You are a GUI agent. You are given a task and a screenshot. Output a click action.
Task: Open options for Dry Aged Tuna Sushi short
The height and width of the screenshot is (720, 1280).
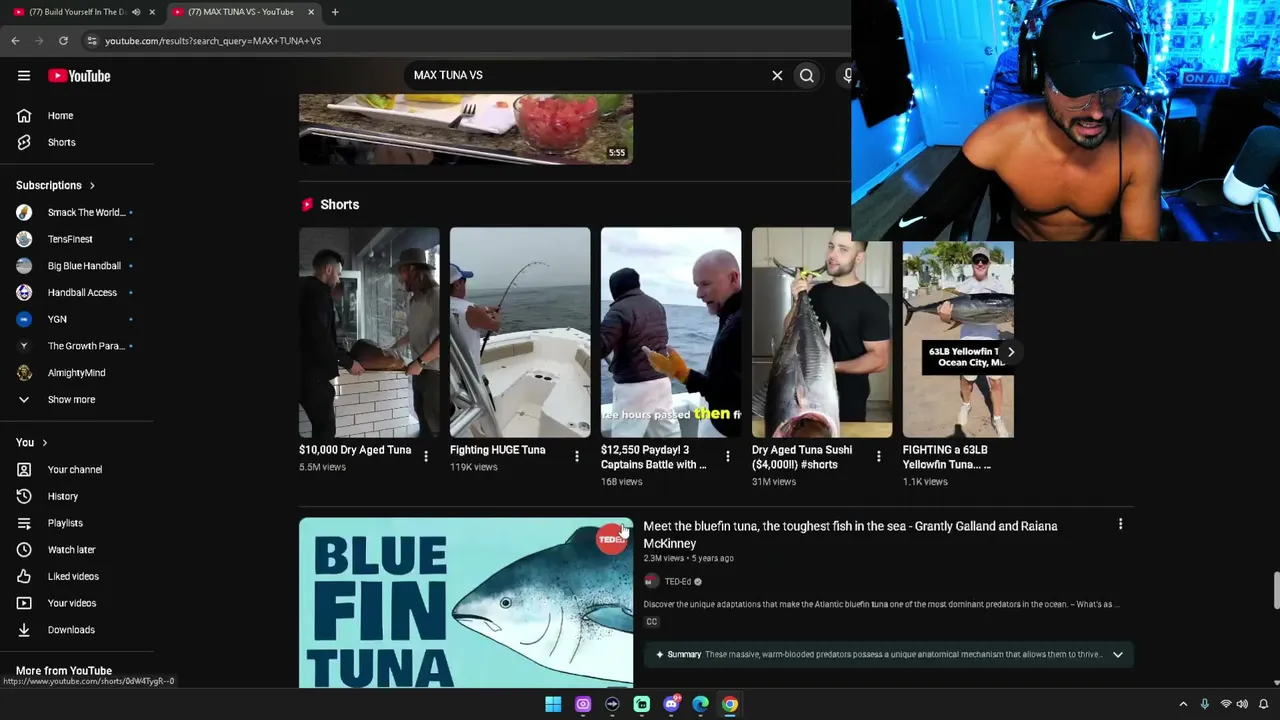pyautogui.click(x=879, y=457)
